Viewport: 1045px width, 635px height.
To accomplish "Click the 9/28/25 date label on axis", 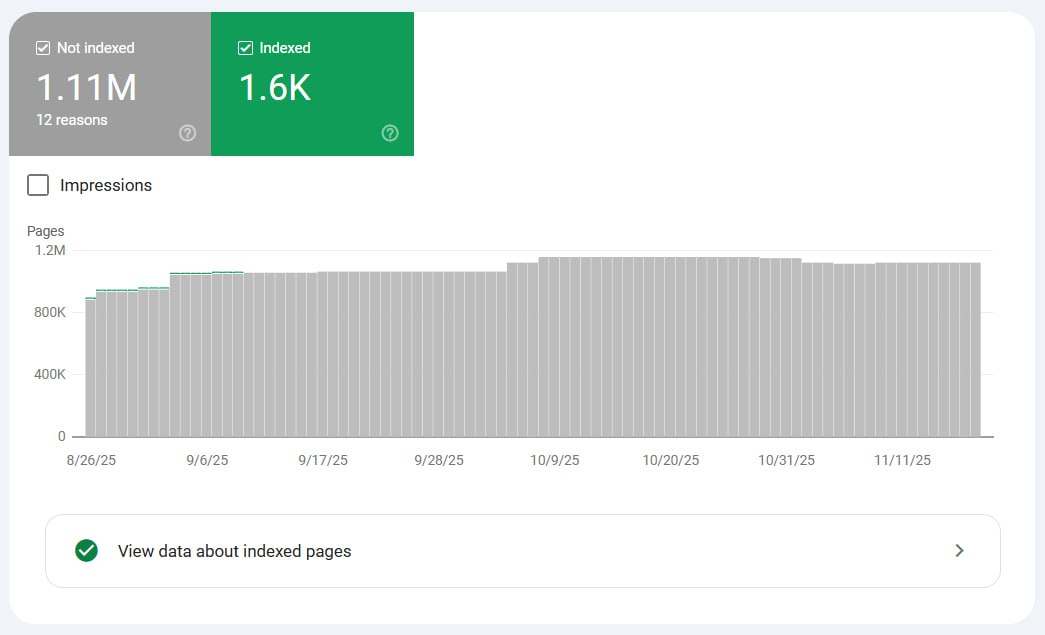I will coord(439,461).
